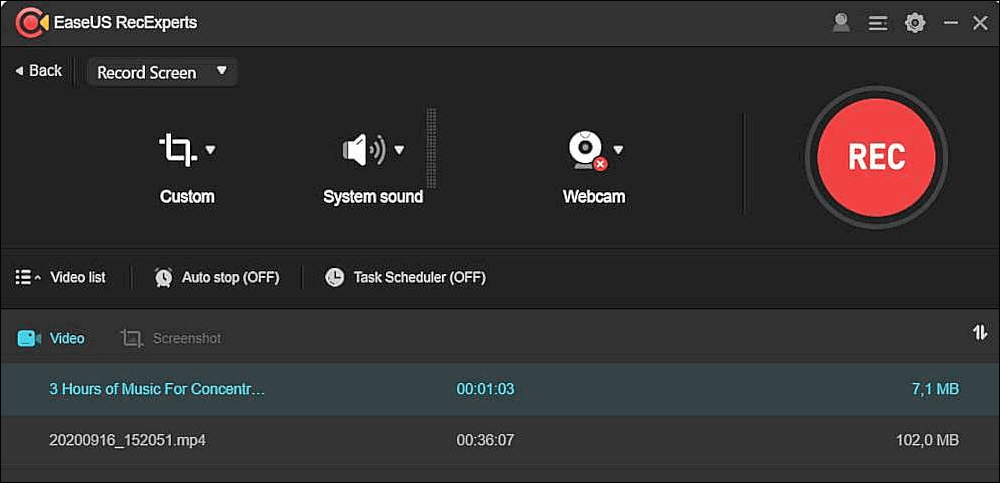Switch to the Video tab
The image size is (1000, 483).
tap(52, 338)
